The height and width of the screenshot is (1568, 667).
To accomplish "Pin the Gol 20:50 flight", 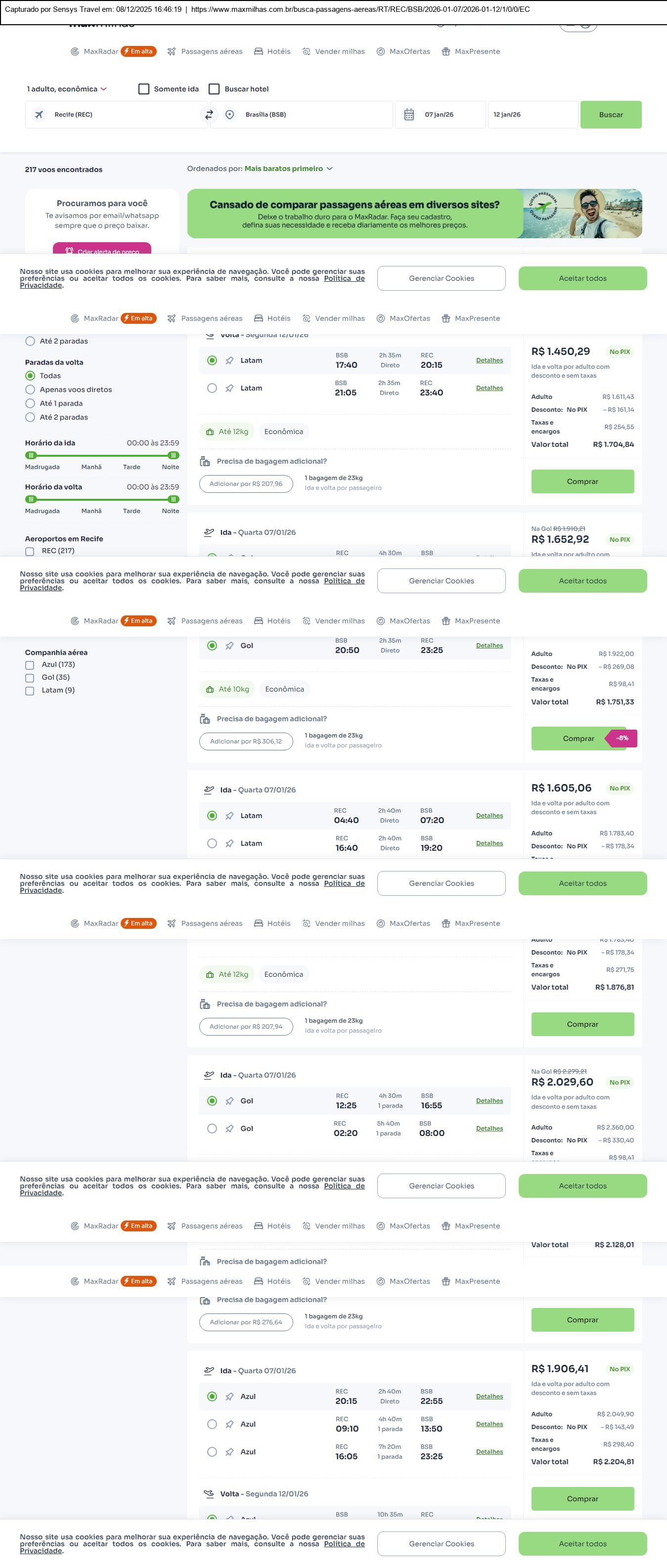I will 229,646.
